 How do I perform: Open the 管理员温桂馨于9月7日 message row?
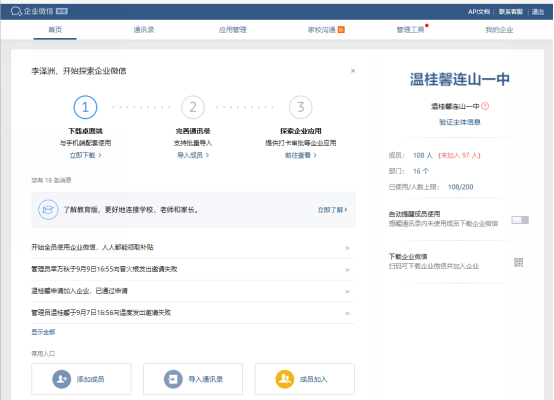point(193,313)
